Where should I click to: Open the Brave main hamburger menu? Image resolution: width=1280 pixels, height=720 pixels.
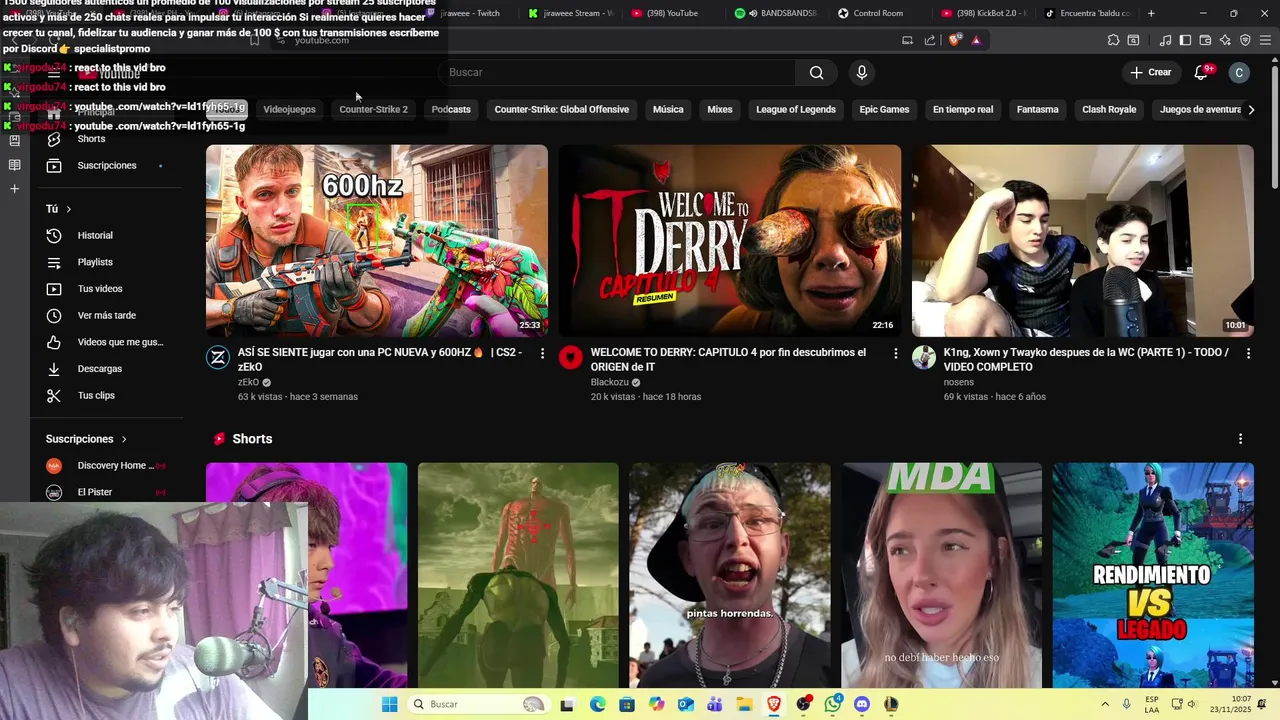coord(1266,40)
